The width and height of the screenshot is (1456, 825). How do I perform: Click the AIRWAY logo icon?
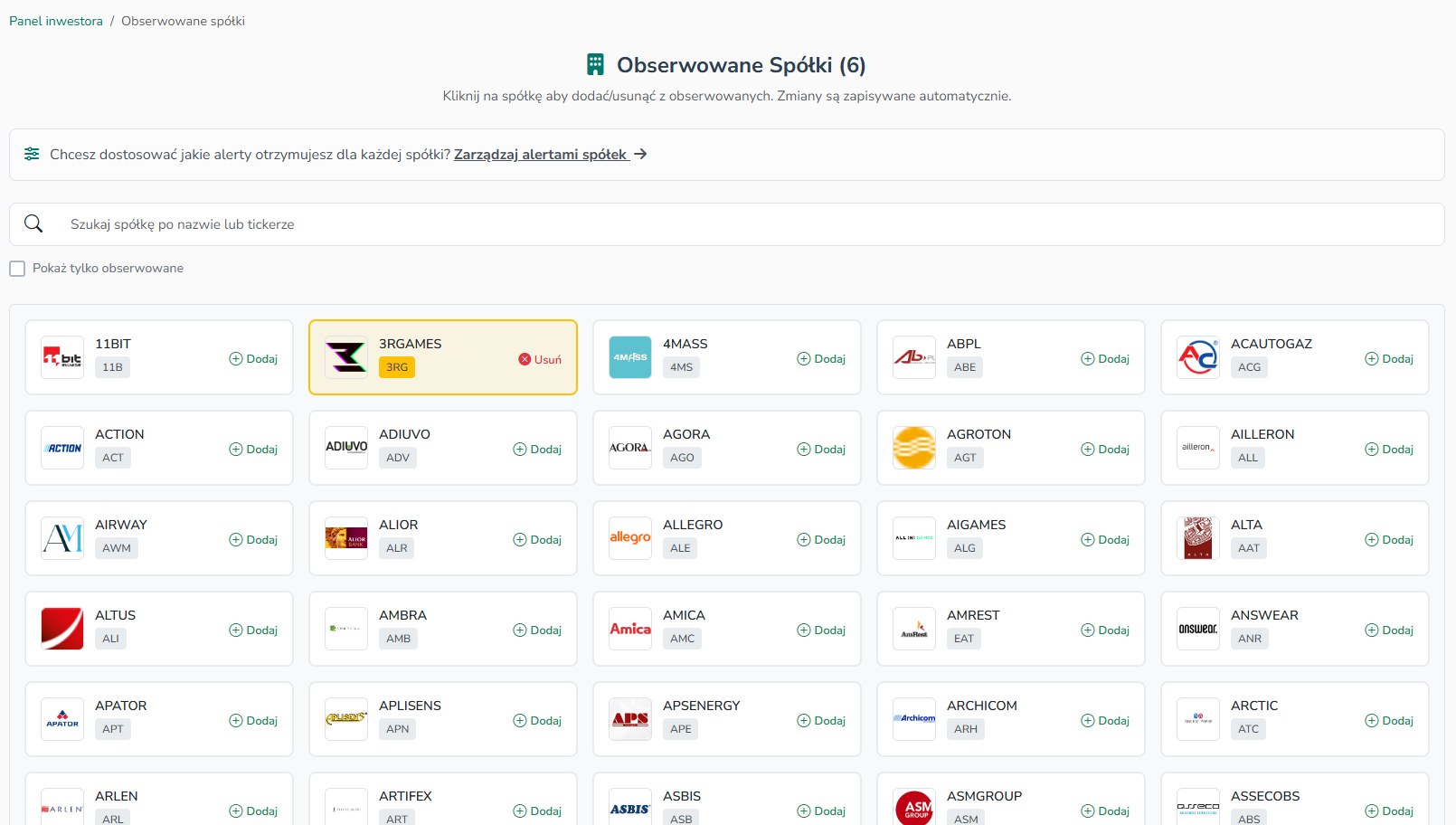point(62,538)
